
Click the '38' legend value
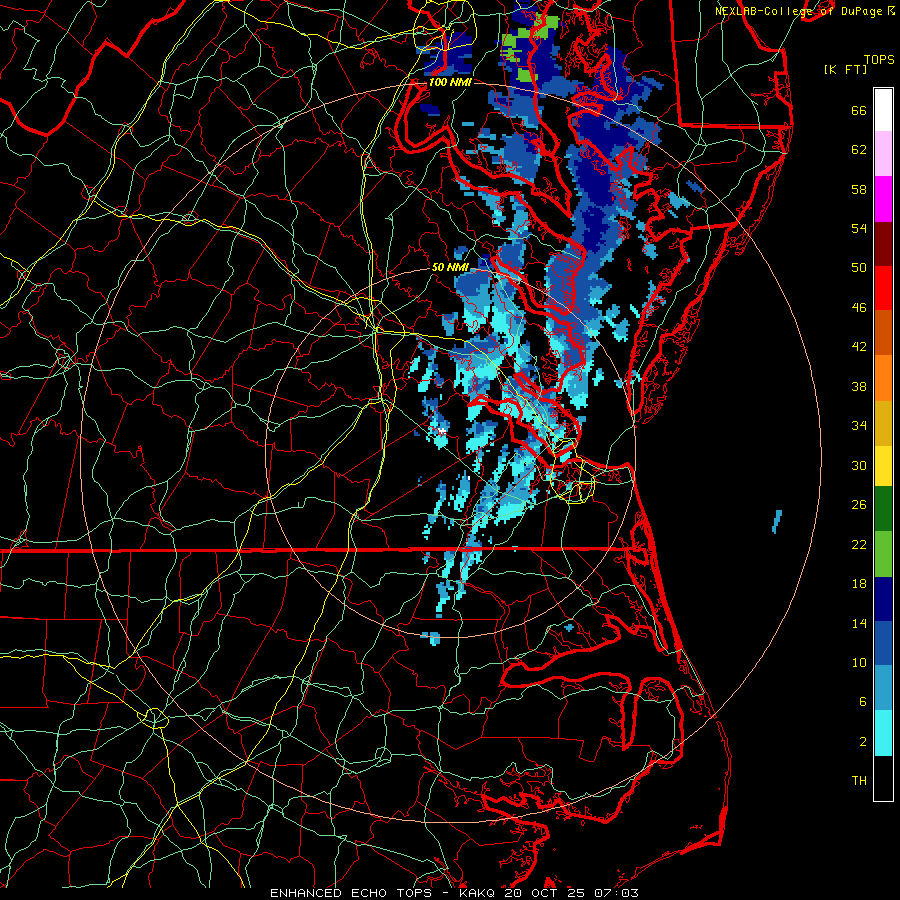pyautogui.click(x=859, y=387)
